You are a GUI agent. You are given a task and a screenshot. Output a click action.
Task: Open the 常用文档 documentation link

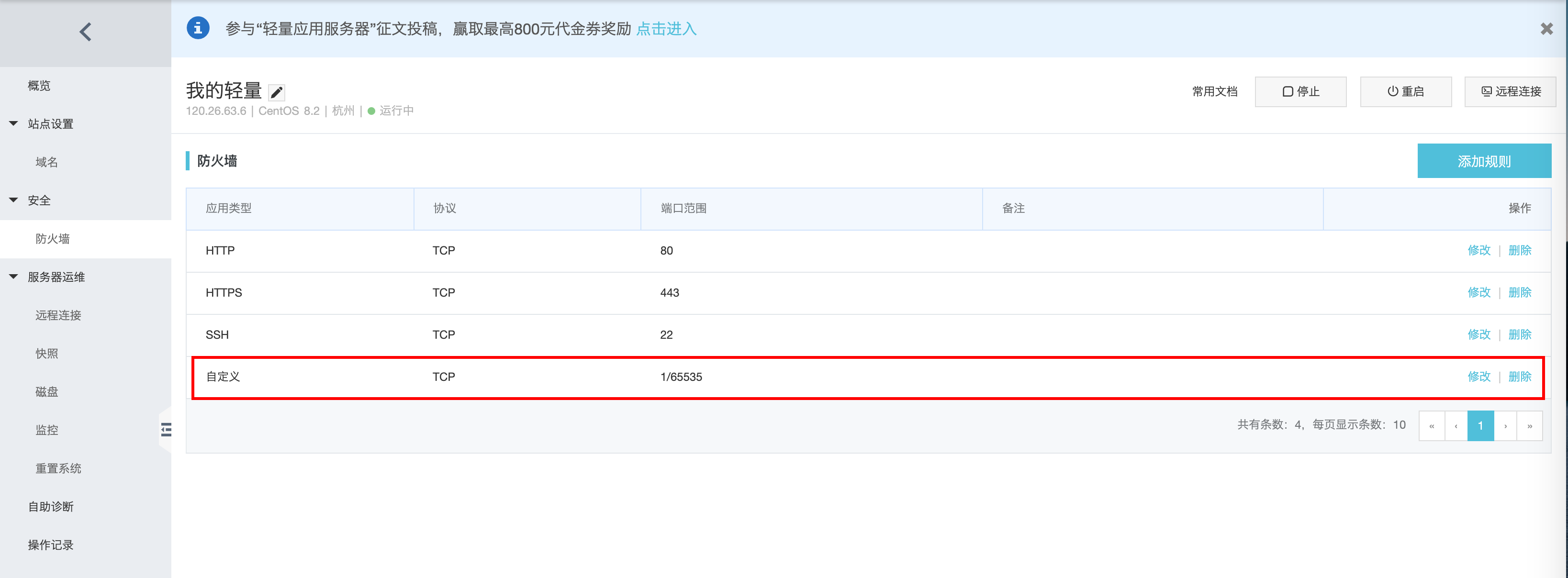point(1214,91)
